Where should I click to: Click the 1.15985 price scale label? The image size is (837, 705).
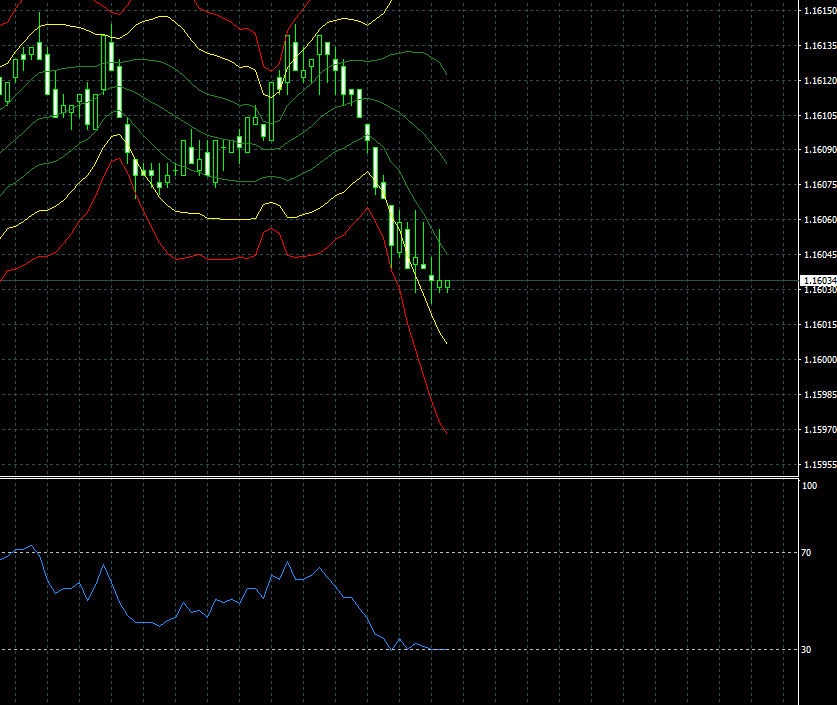click(820, 394)
